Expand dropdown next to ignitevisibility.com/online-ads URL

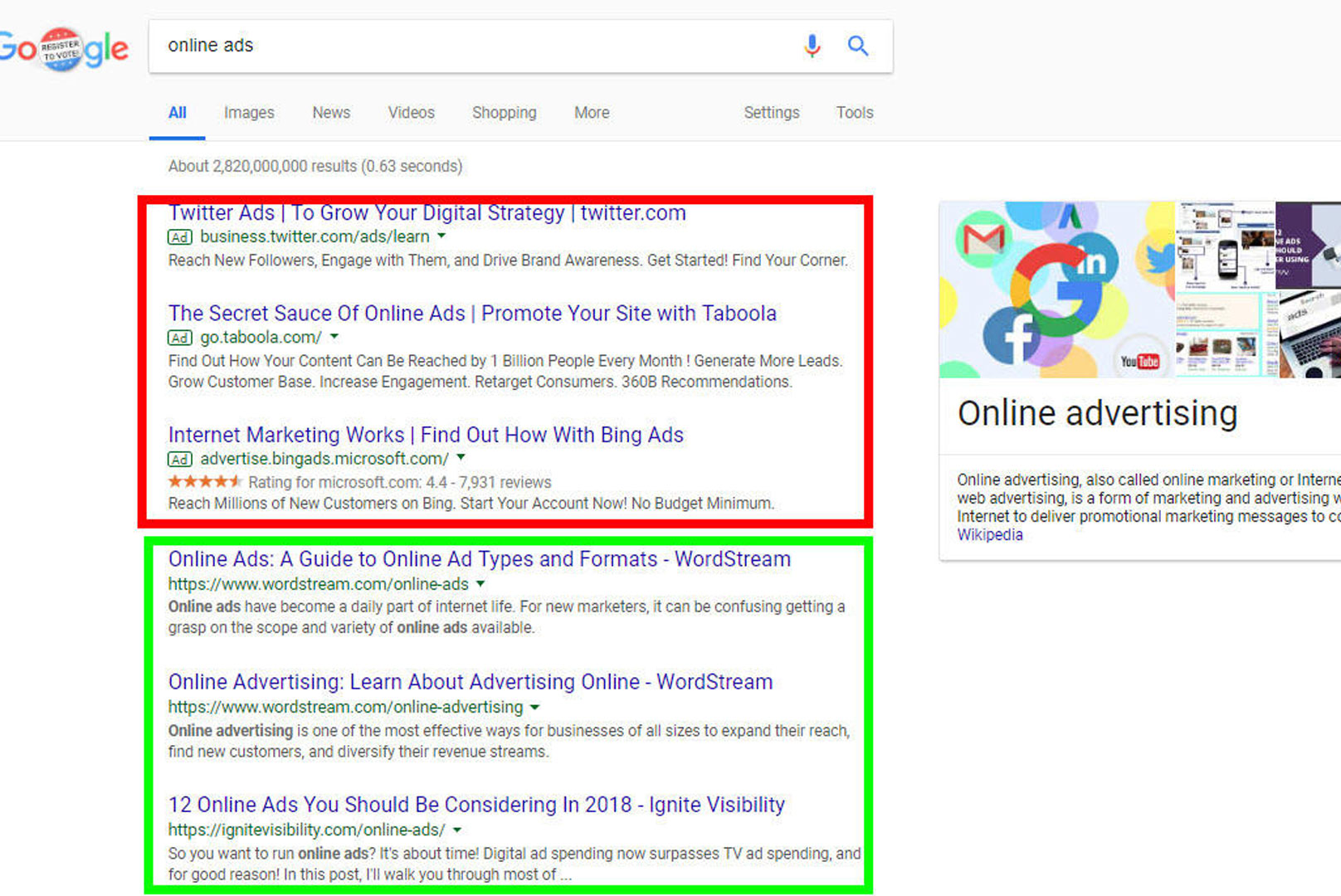[457, 829]
